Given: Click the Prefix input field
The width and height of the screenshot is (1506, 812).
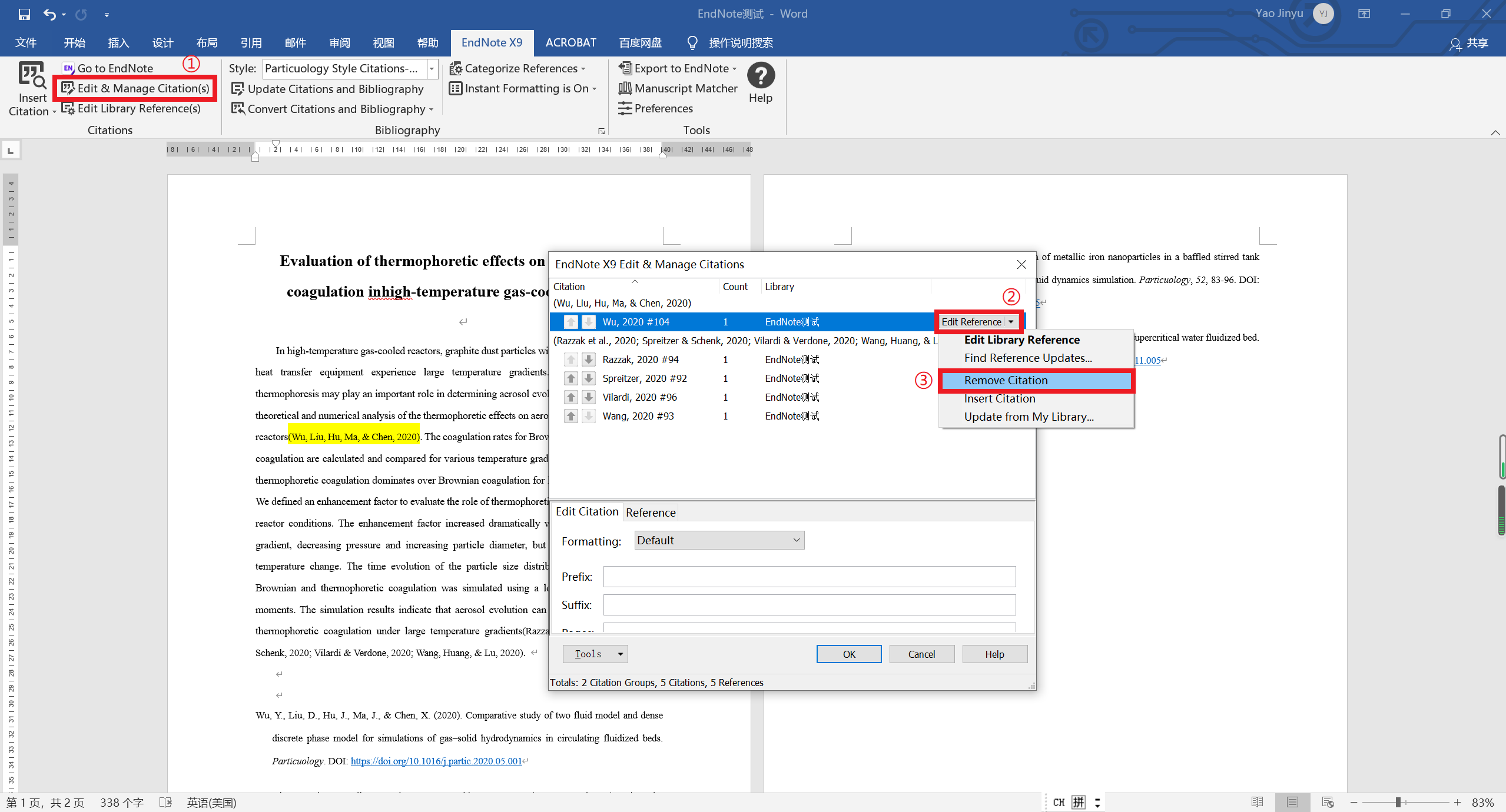Looking at the screenshot, I should (x=809, y=577).
